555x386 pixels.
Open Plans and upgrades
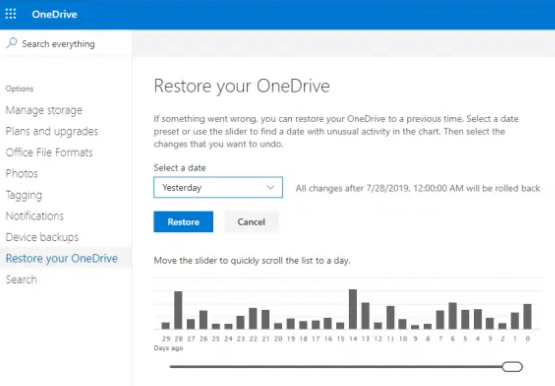coord(52,131)
